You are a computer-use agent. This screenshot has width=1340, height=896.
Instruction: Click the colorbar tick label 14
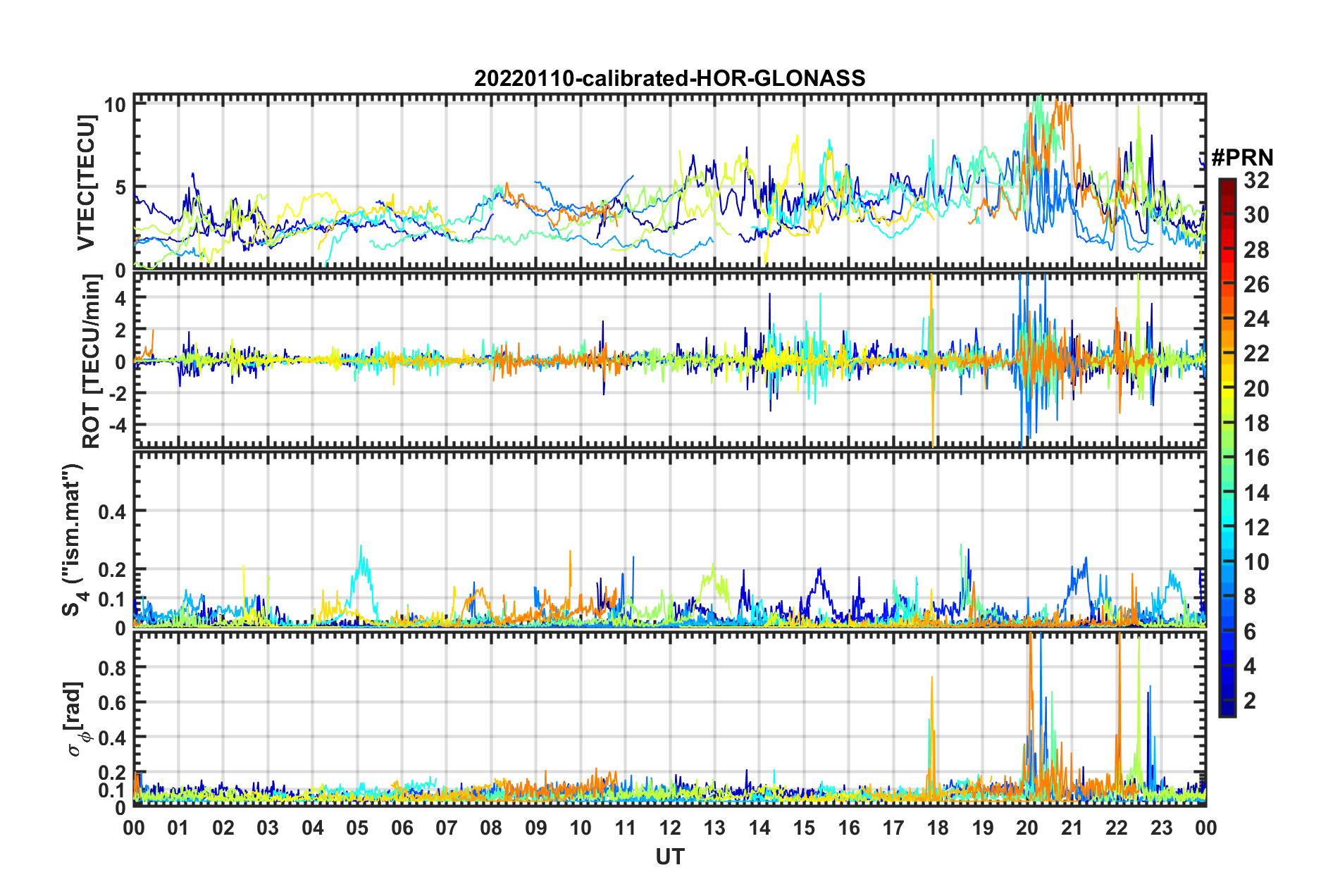(x=1257, y=493)
